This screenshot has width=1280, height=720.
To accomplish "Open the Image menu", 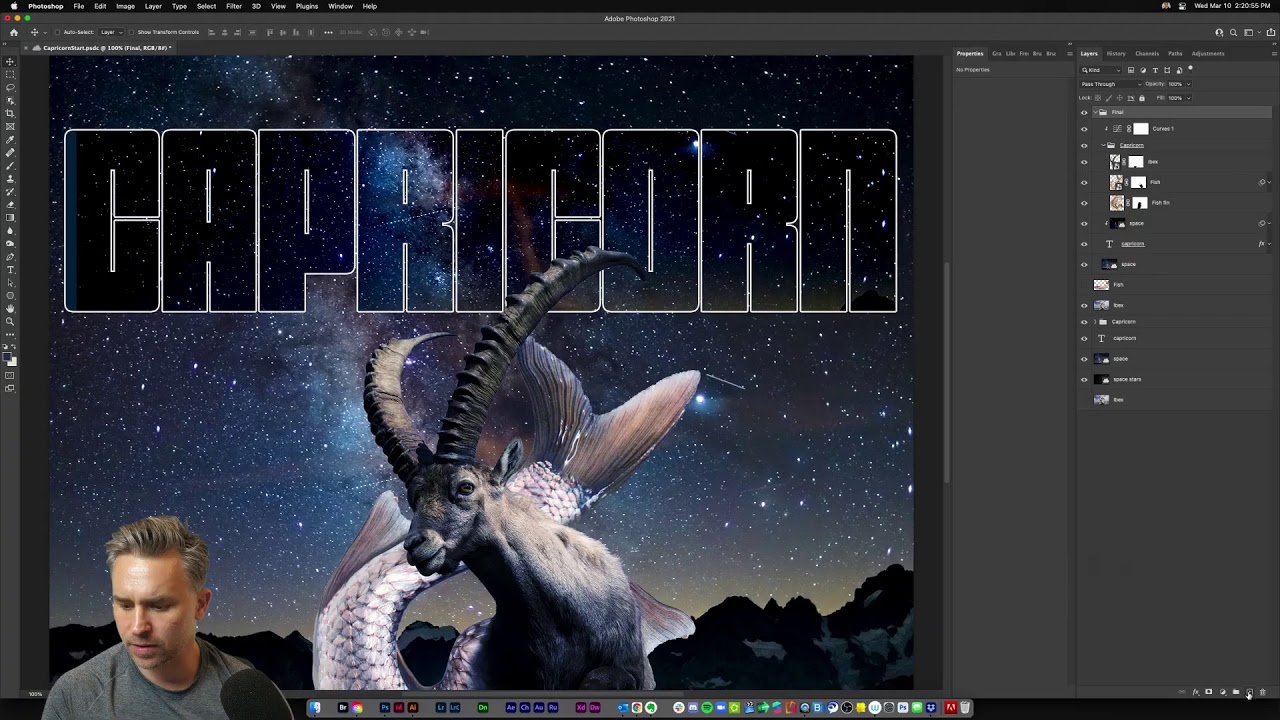I will click(x=125, y=6).
